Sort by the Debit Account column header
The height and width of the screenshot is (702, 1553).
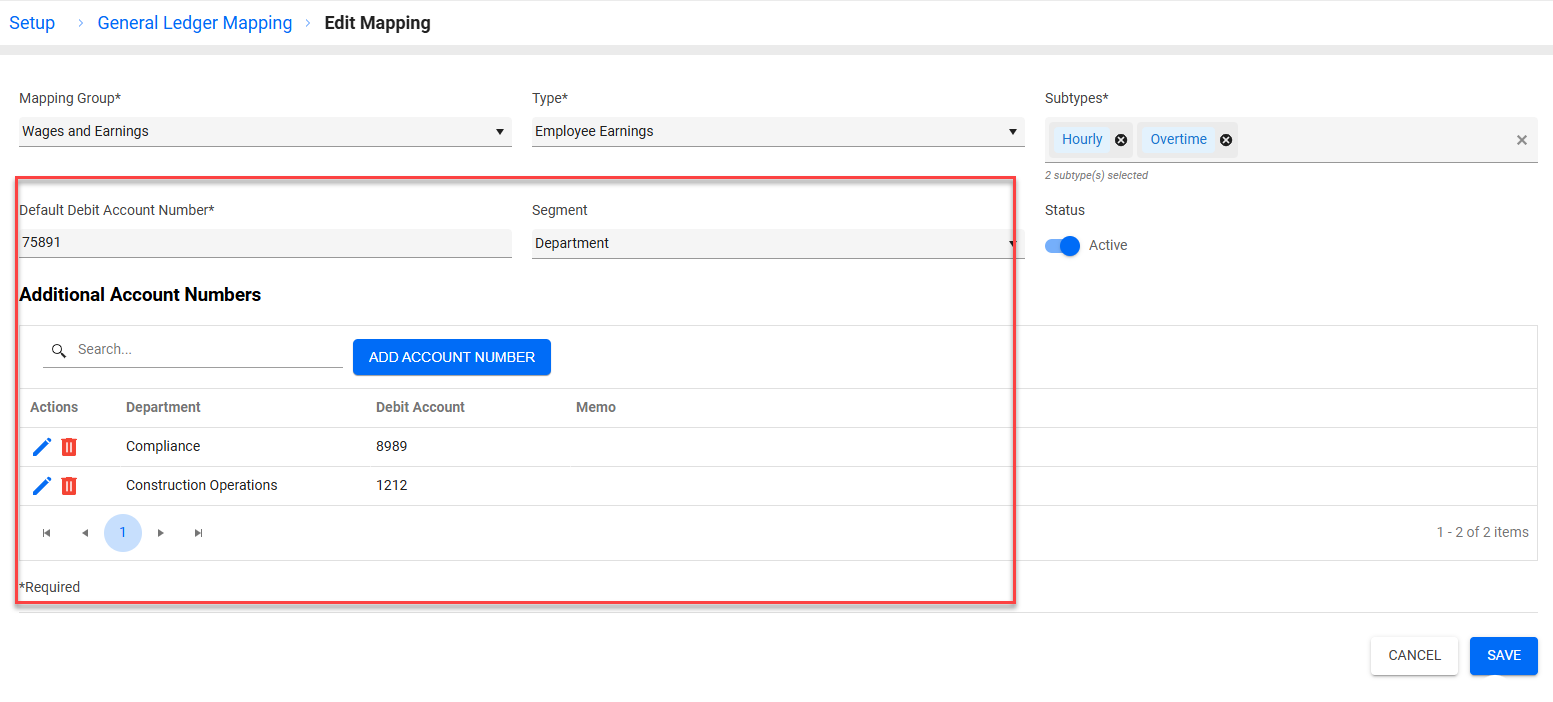click(420, 408)
